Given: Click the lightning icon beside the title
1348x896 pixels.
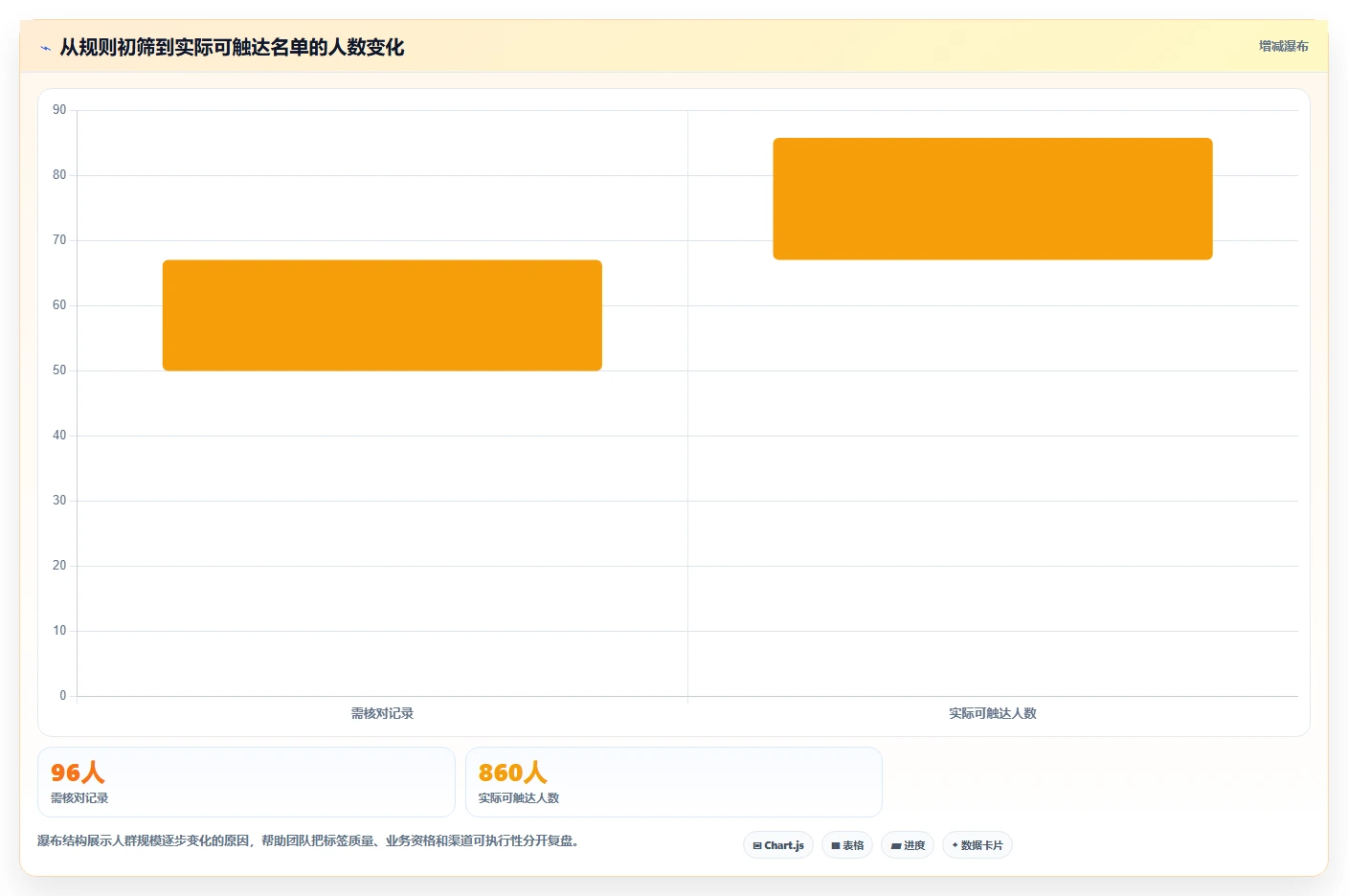Looking at the screenshot, I should (x=45, y=48).
